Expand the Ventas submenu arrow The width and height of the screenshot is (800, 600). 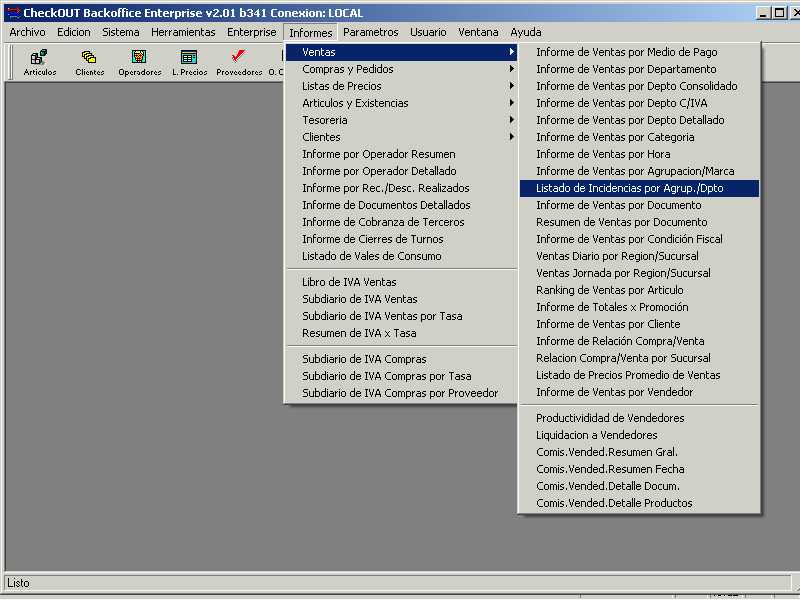tap(511, 52)
